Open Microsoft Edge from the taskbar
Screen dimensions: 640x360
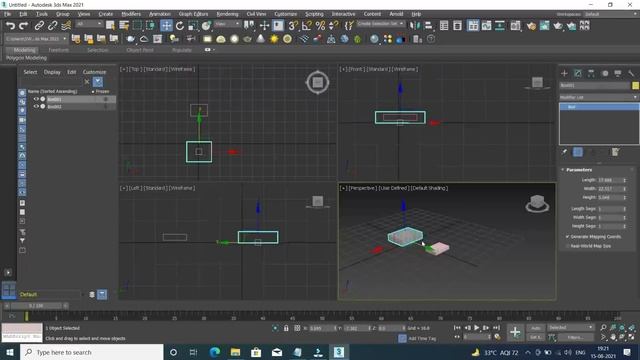(x=215, y=352)
